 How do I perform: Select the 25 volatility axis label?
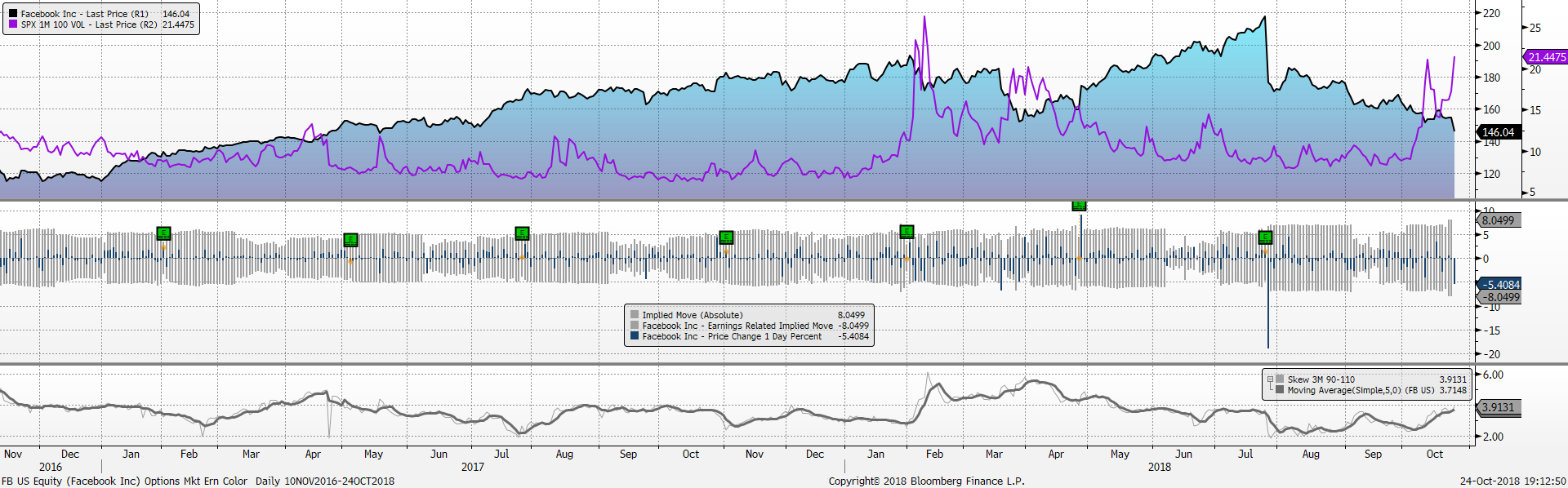[1535, 28]
